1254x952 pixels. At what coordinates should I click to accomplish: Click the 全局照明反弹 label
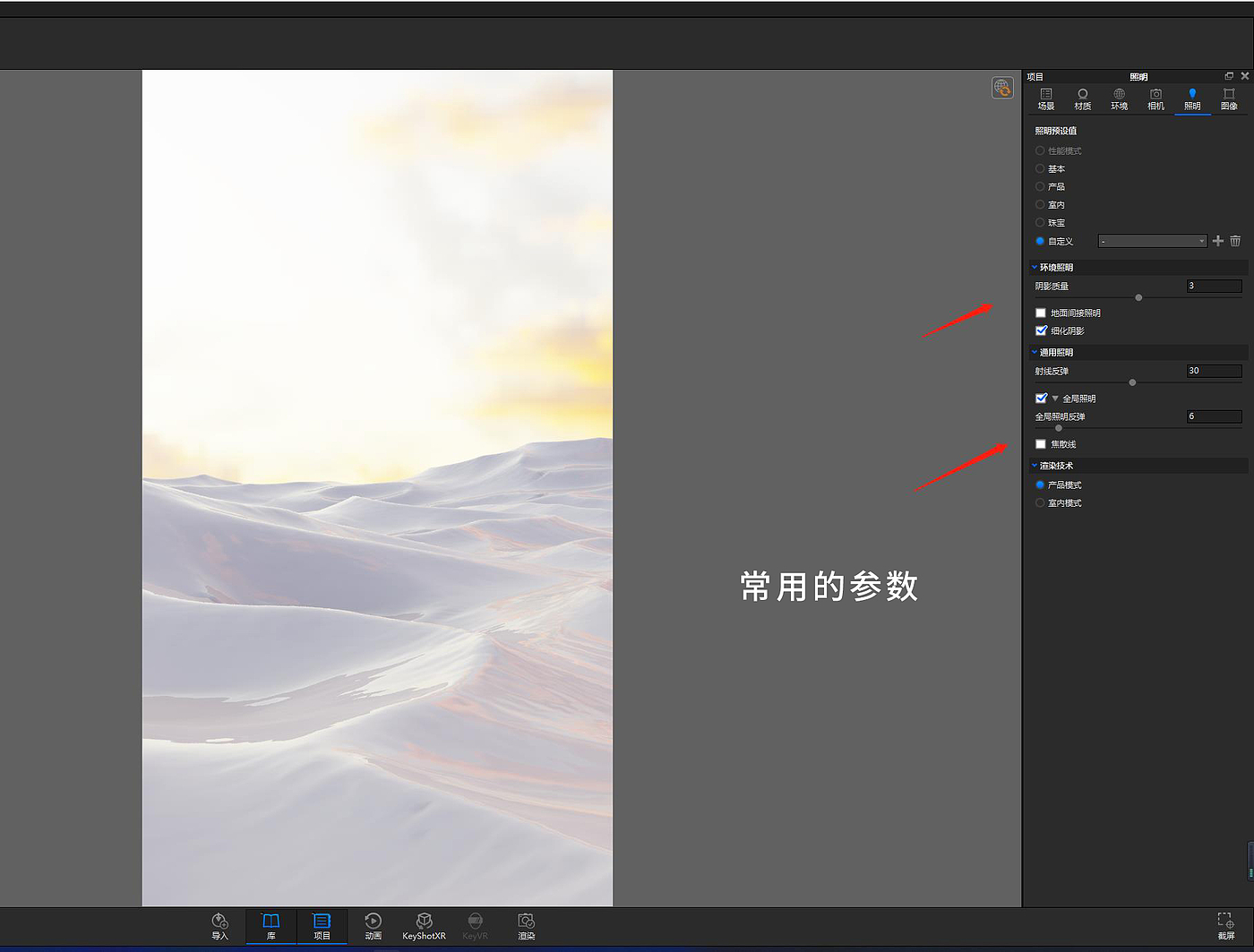(1061, 416)
